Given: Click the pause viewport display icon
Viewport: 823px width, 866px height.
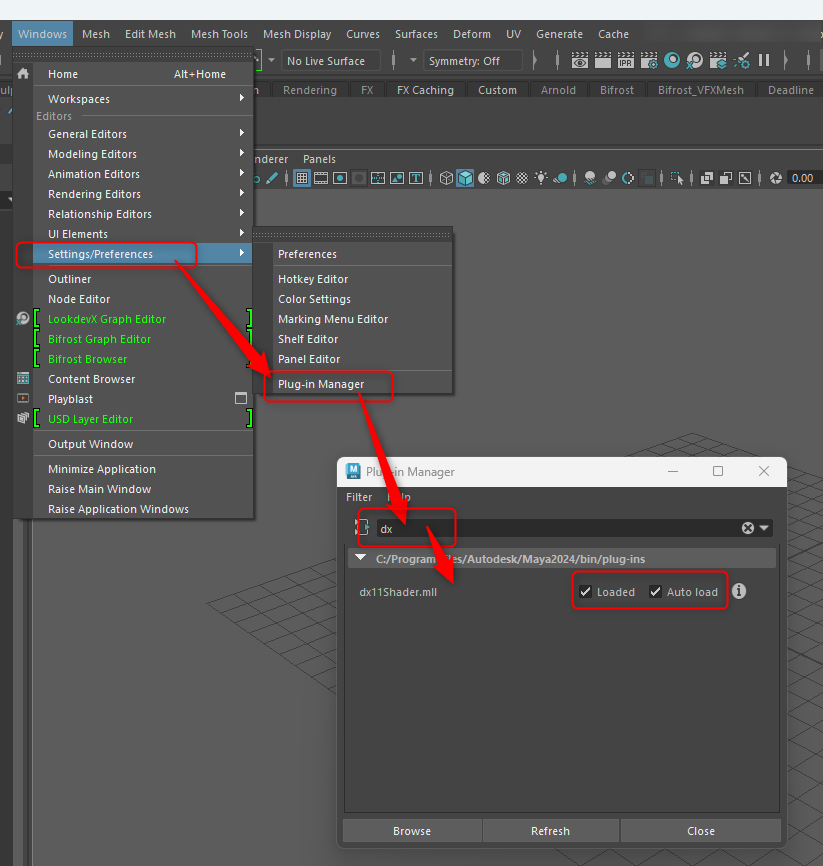Looking at the screenshot, I should [764, 60].
